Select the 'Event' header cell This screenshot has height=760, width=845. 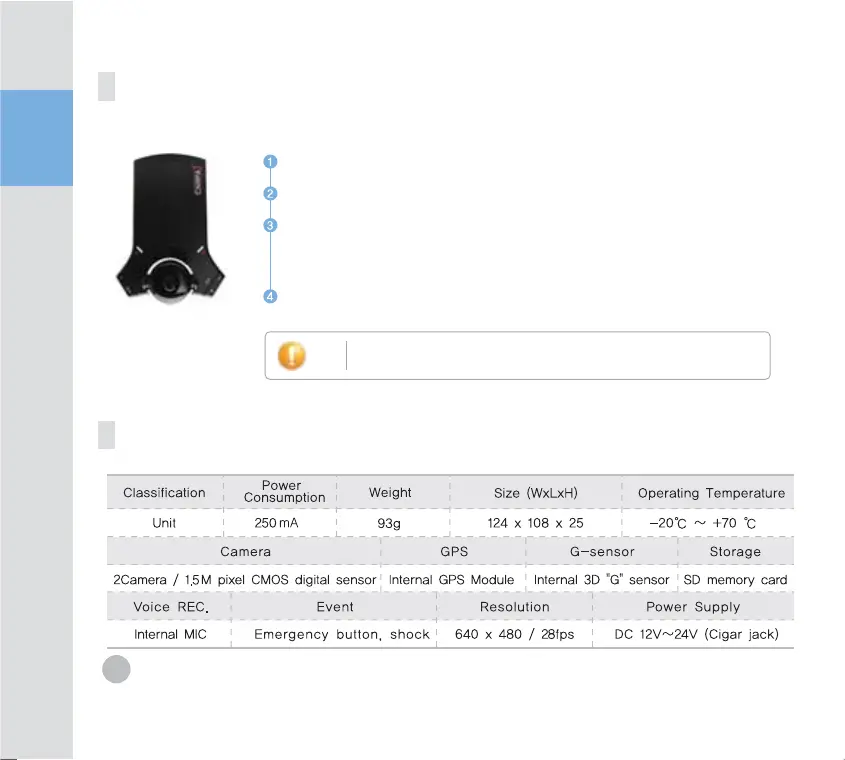[334, 607]
